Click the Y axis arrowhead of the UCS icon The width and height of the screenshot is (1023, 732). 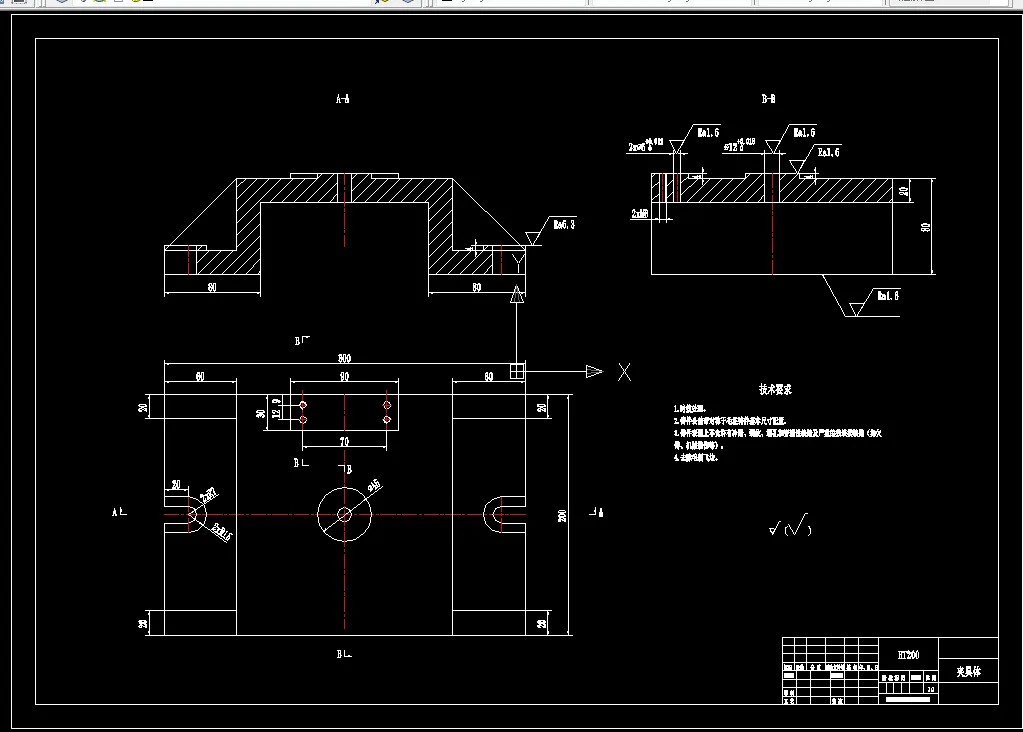[517, 294]
